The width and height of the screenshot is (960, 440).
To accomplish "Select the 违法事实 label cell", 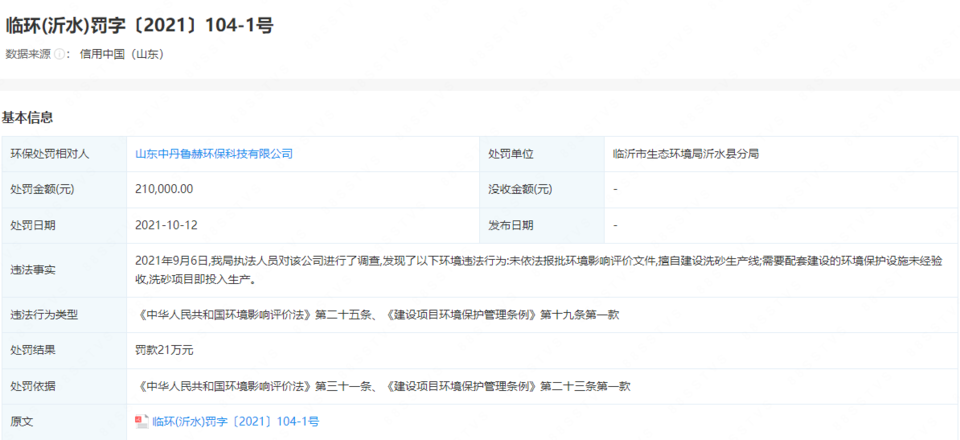I will pos(64,270).
